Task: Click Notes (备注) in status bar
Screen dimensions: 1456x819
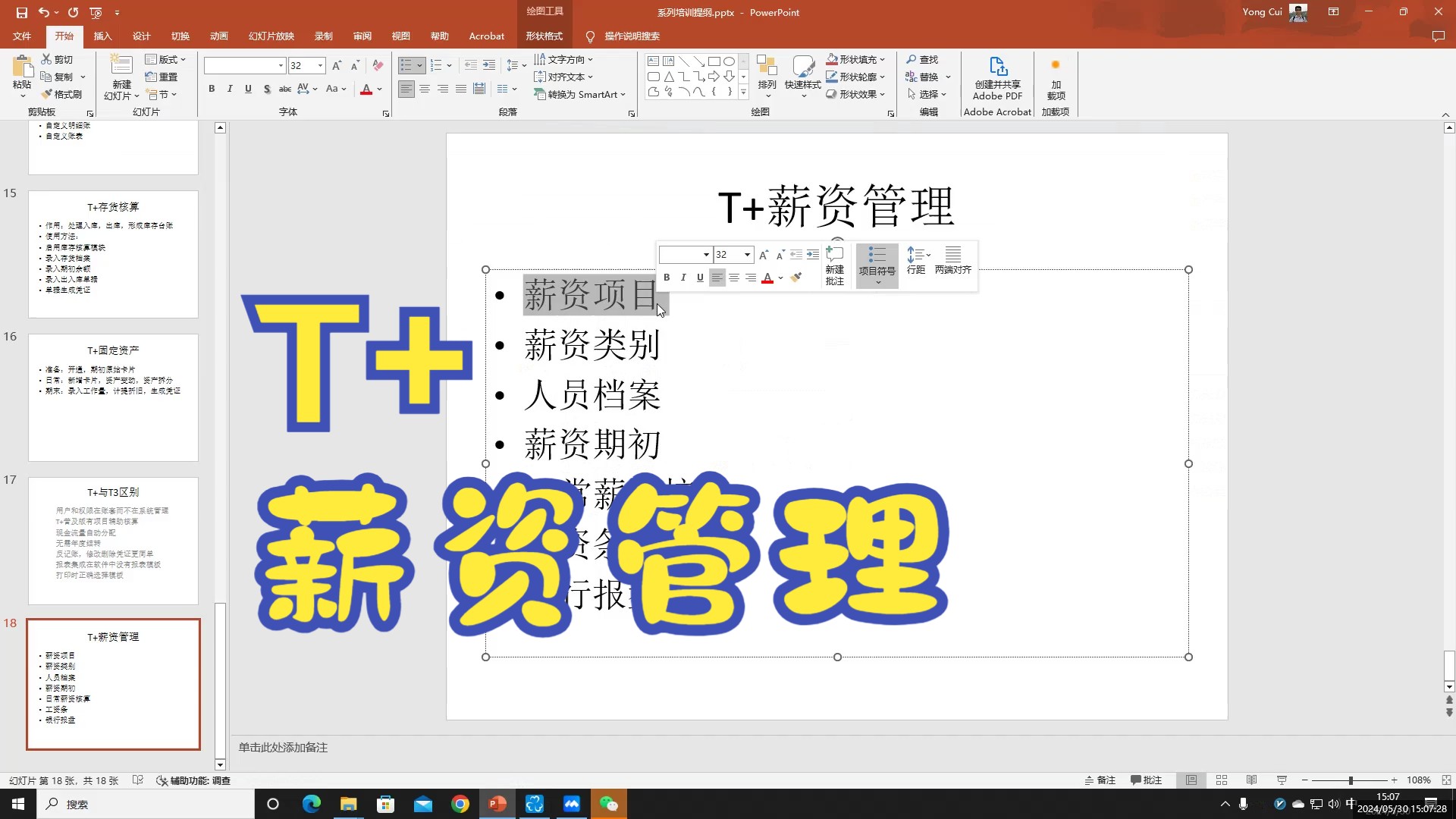Action: click(1100, 780)
